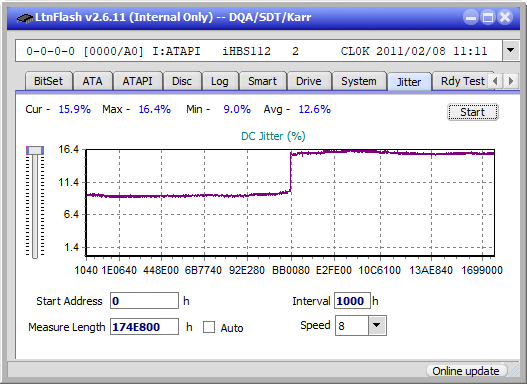Open the drive selection dropdown arrow

[511, 51]
